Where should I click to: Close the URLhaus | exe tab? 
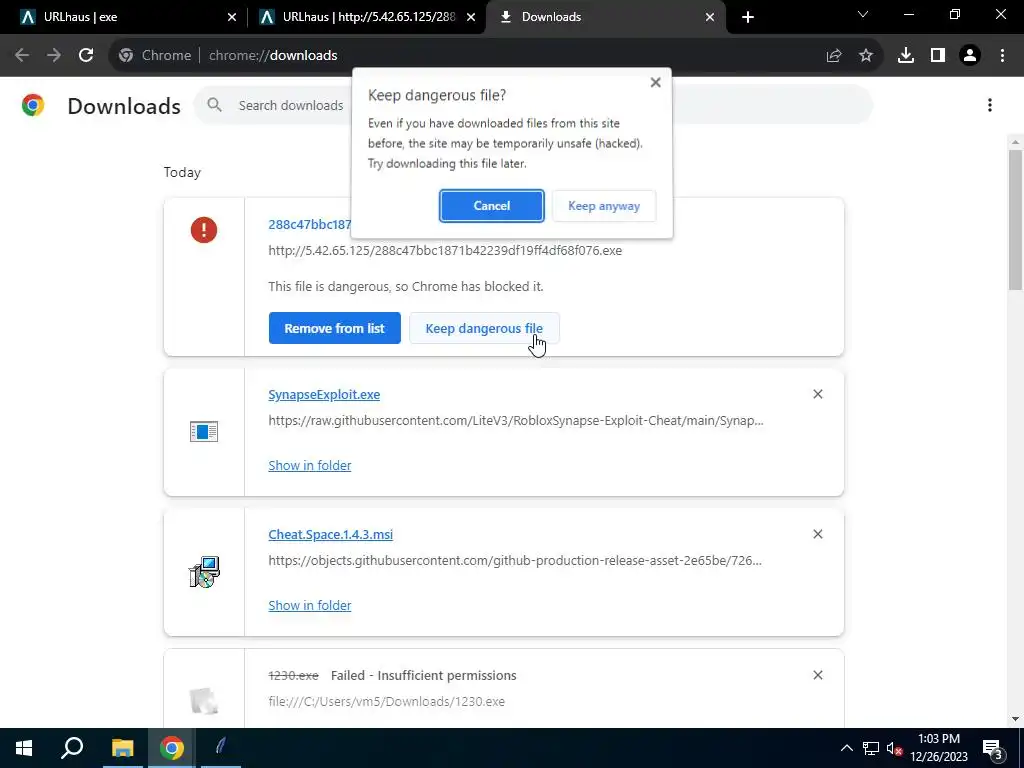(x=231, y=17)
